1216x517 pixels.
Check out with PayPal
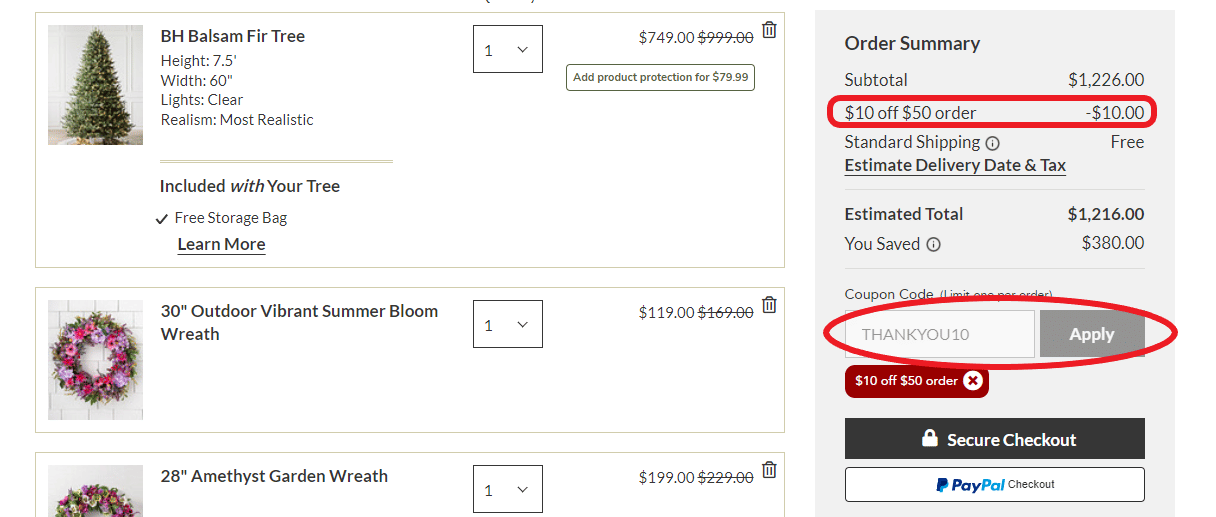[995, 484]
